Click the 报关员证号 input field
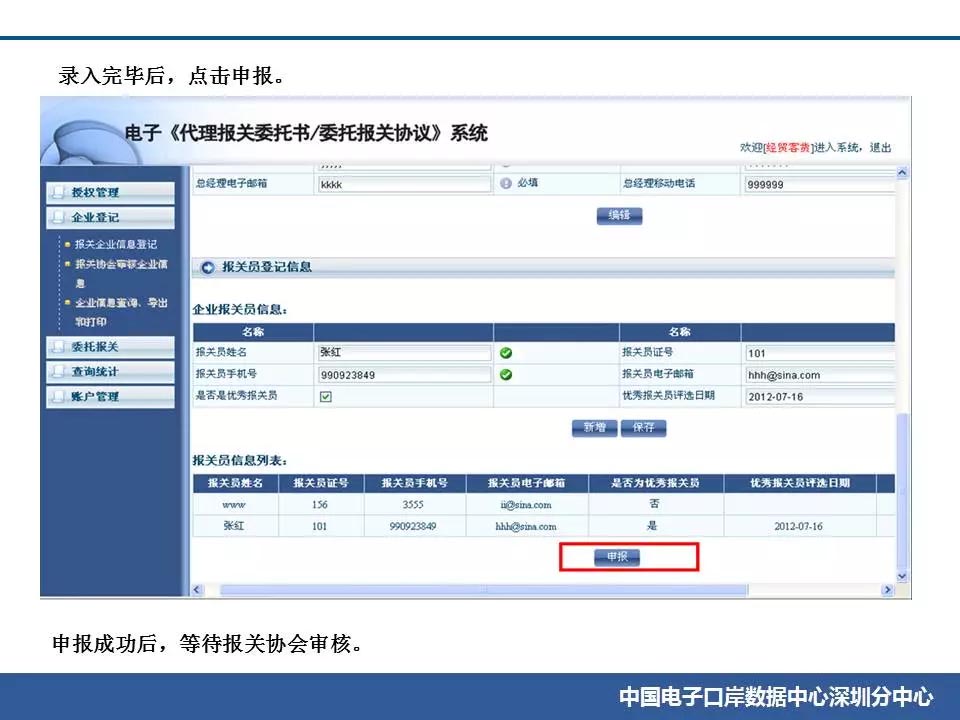Viewport: 960px width, 720px height. (x=820, y=353)
